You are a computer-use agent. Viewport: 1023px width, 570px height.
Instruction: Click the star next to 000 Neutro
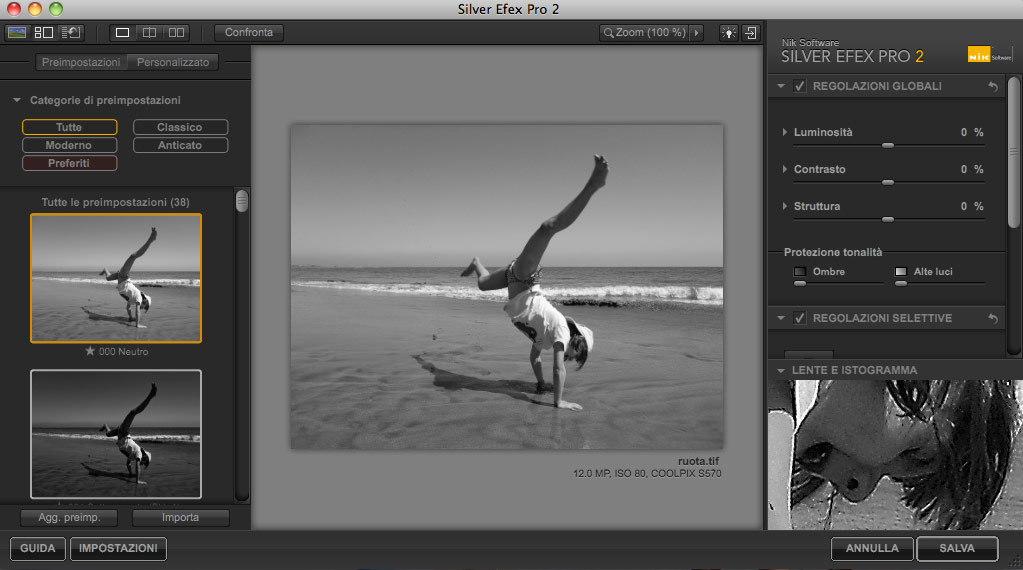pyautogui.click(x=90, y=351)
